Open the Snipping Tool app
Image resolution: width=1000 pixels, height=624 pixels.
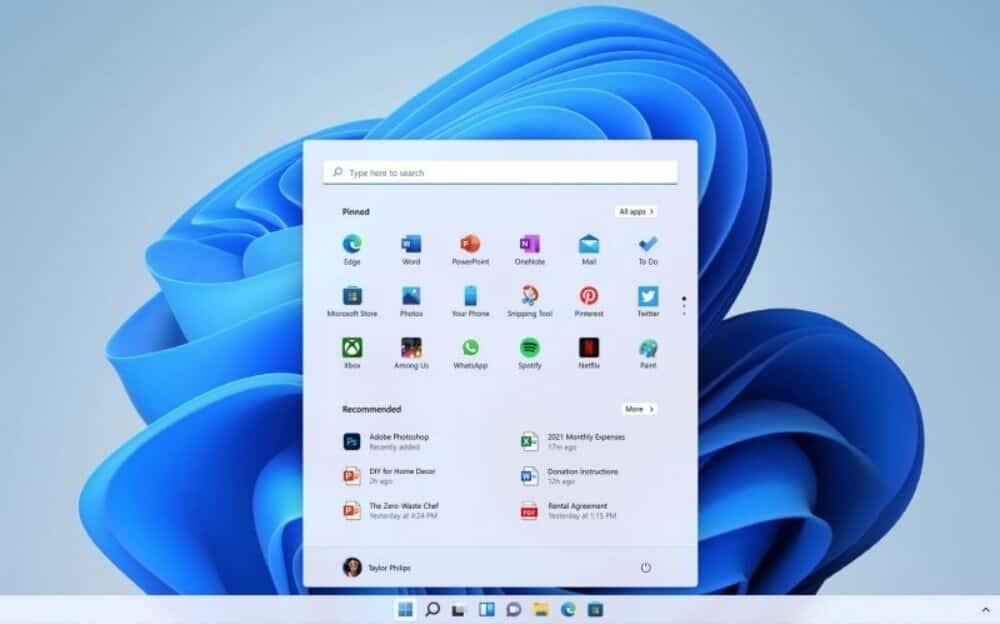point(529,297)
